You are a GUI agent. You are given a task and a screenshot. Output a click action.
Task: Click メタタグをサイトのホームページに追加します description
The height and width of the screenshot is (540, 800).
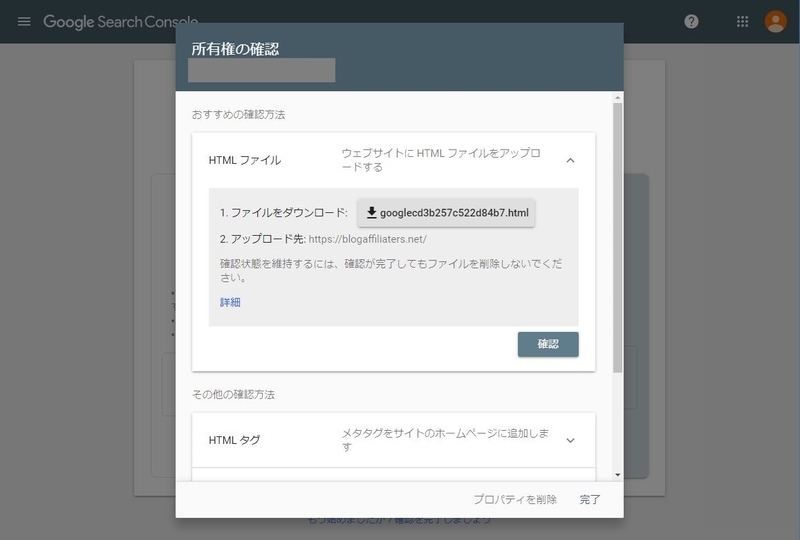coord(445,440)
